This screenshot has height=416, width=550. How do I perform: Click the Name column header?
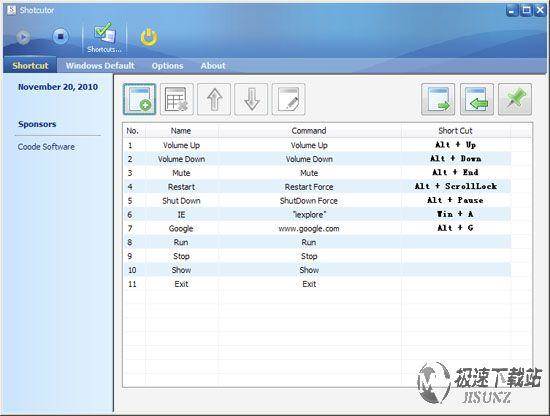181,131
